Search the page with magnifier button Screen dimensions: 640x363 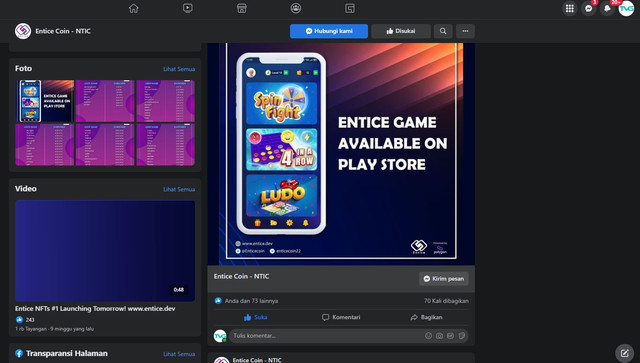[443, 31]
